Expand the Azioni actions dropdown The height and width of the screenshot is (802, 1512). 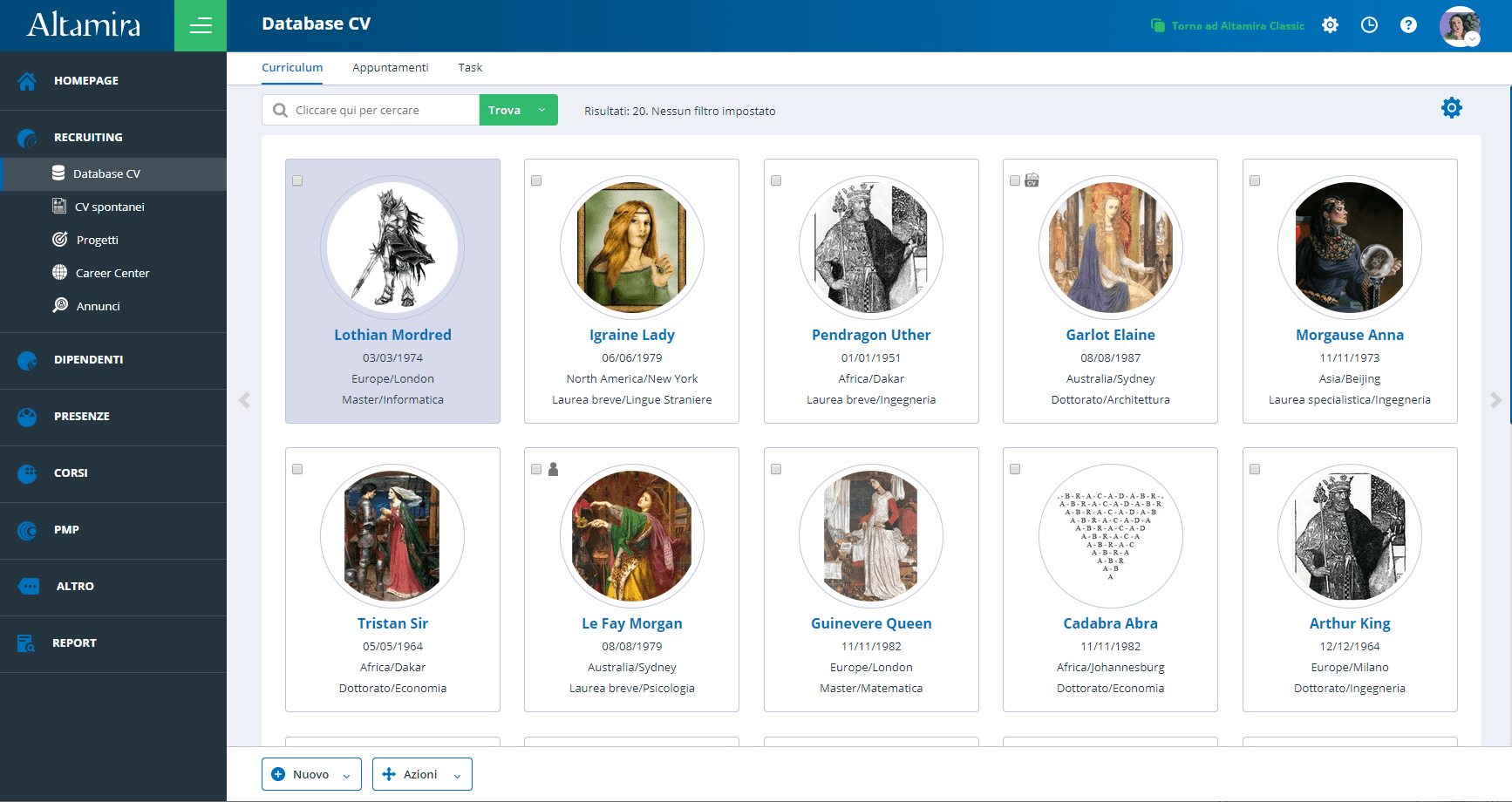(x=455, y=774)
